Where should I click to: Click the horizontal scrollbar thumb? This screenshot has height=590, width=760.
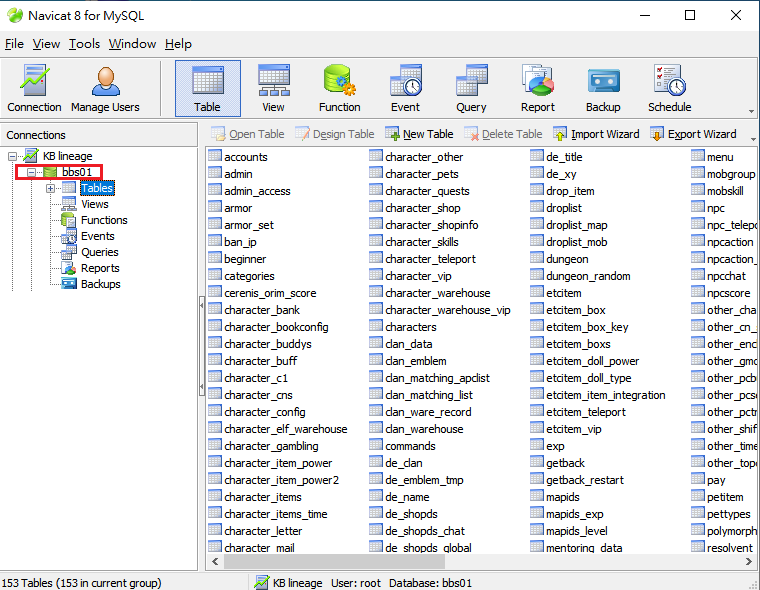(x=334, y=561)
